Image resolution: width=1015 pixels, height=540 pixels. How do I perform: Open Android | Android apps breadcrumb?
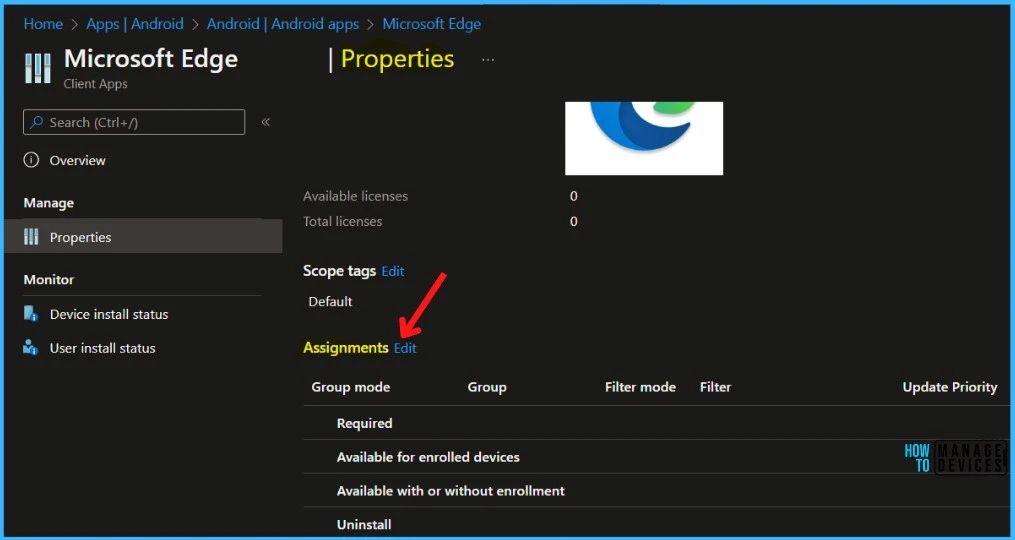(283, 25)
